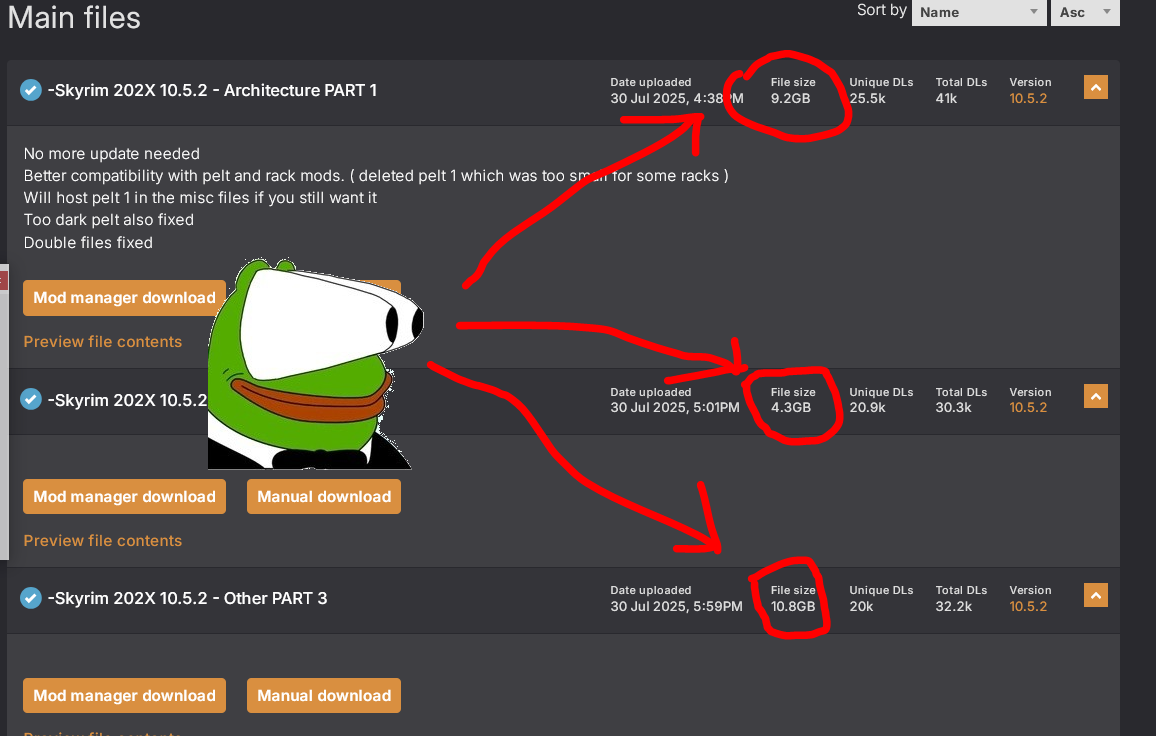The height and width of the screenshot is (736, 1156).
Task: Collapse the Other PART 3 file entry
Action: [1096, 595]
